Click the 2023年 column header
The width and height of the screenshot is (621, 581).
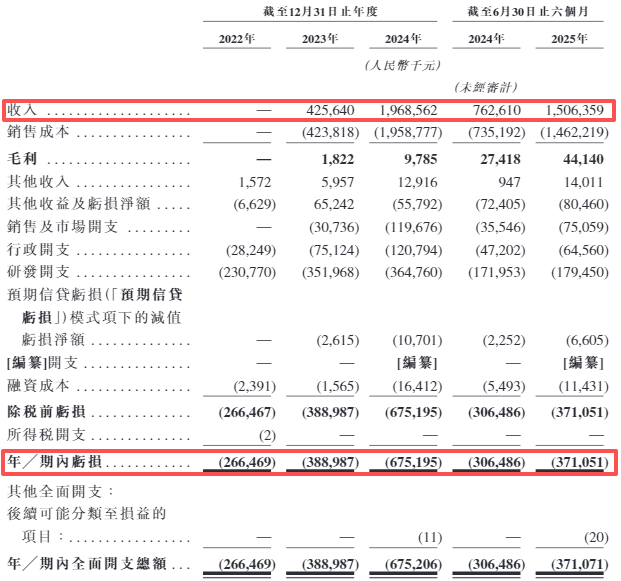coord(320,39)
